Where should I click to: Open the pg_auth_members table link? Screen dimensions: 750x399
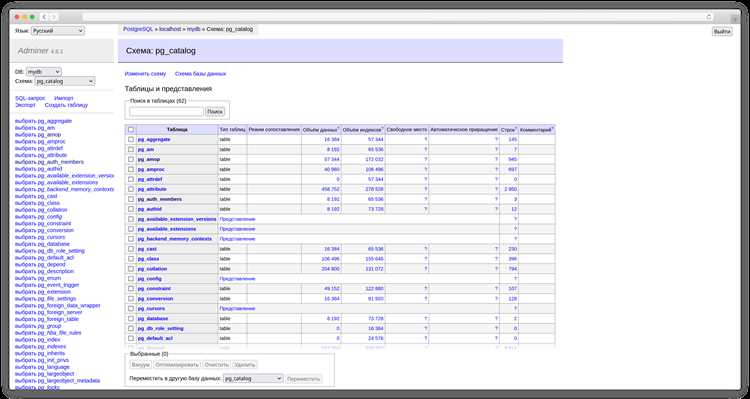pyautogui.click(x=160, y=199)
